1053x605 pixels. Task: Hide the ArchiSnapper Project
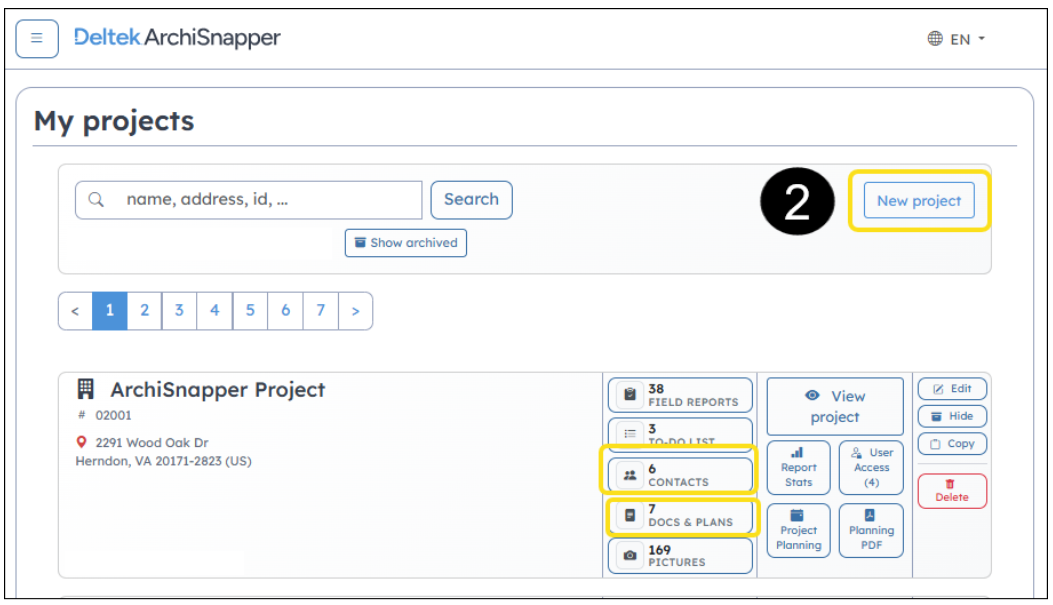[x=952, y=416]
